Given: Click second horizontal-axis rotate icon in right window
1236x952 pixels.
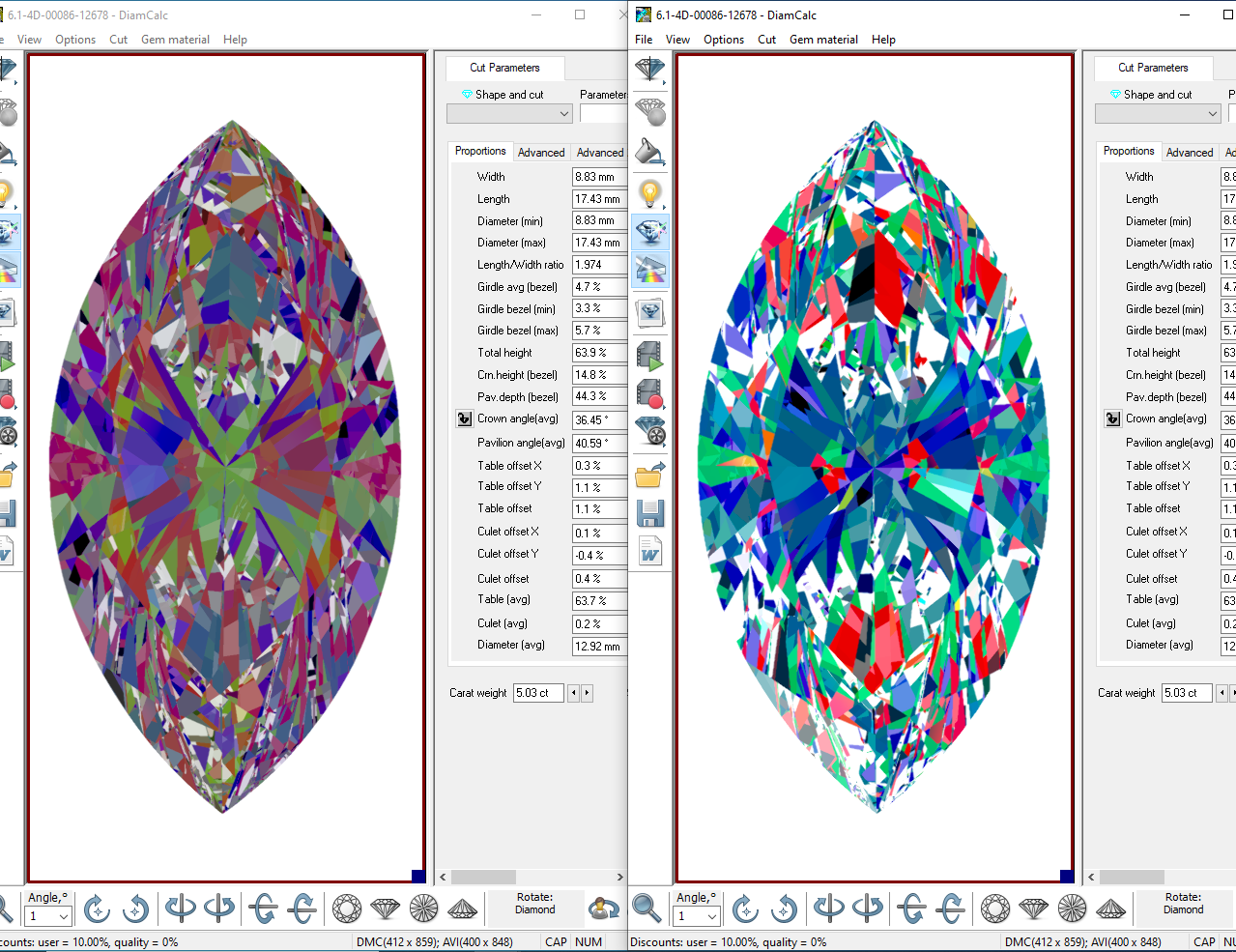Looking at the screenshot, I should 951,909.
